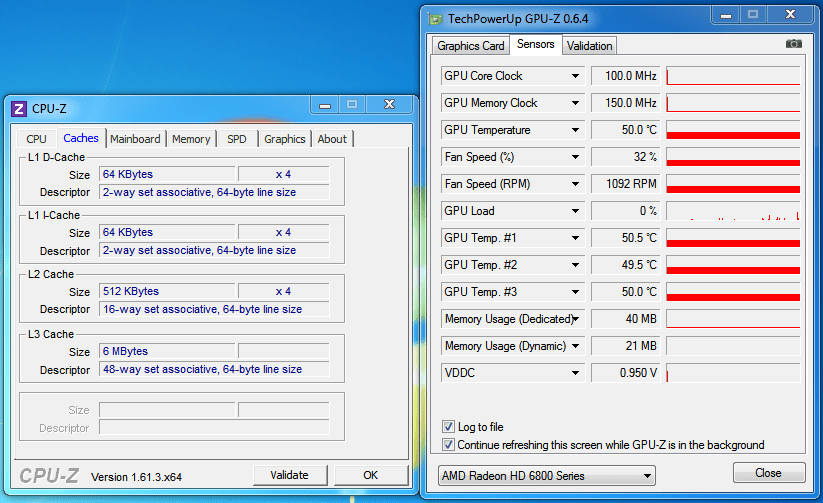This screenshot has width=823, height=503.
Task: Click the 100.0 MHz core clock value
Action: pyautogui.click(x=625, y=76)
